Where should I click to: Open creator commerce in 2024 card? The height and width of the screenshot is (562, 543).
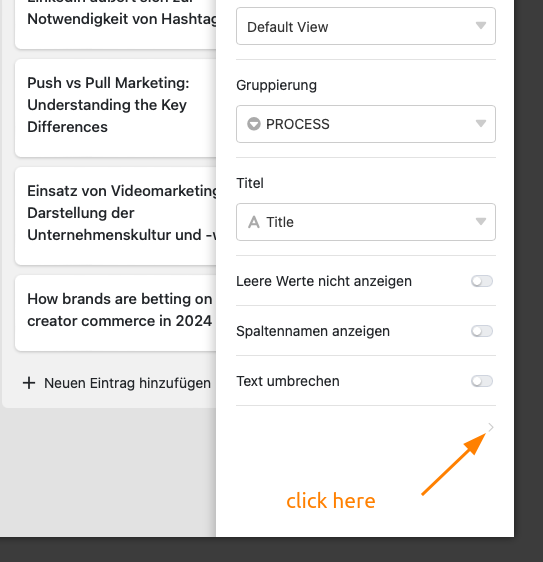(x=115, y=313)
